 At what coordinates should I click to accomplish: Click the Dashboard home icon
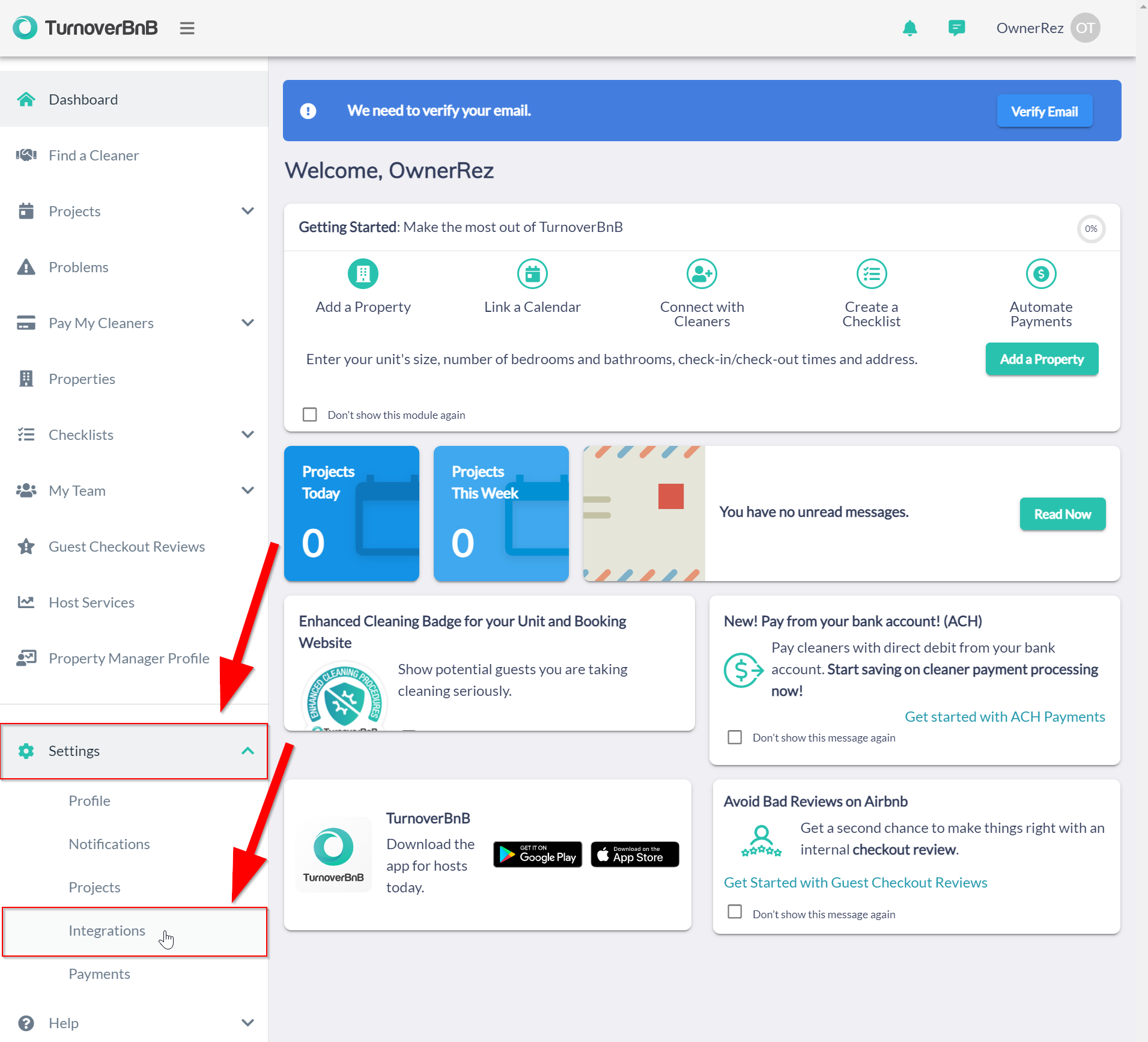coord(26,99)
